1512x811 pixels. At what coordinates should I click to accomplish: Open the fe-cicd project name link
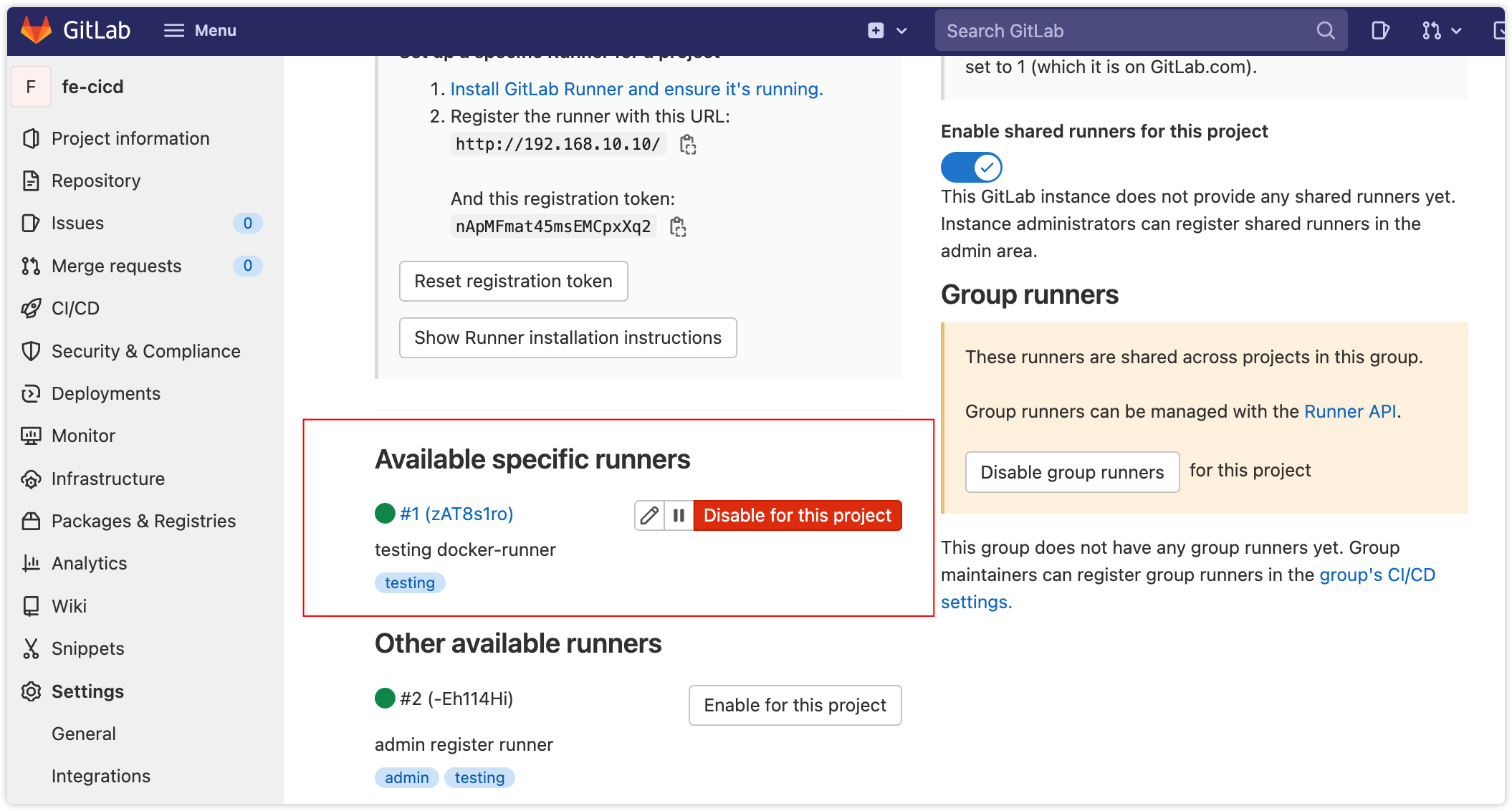[92, 87]
